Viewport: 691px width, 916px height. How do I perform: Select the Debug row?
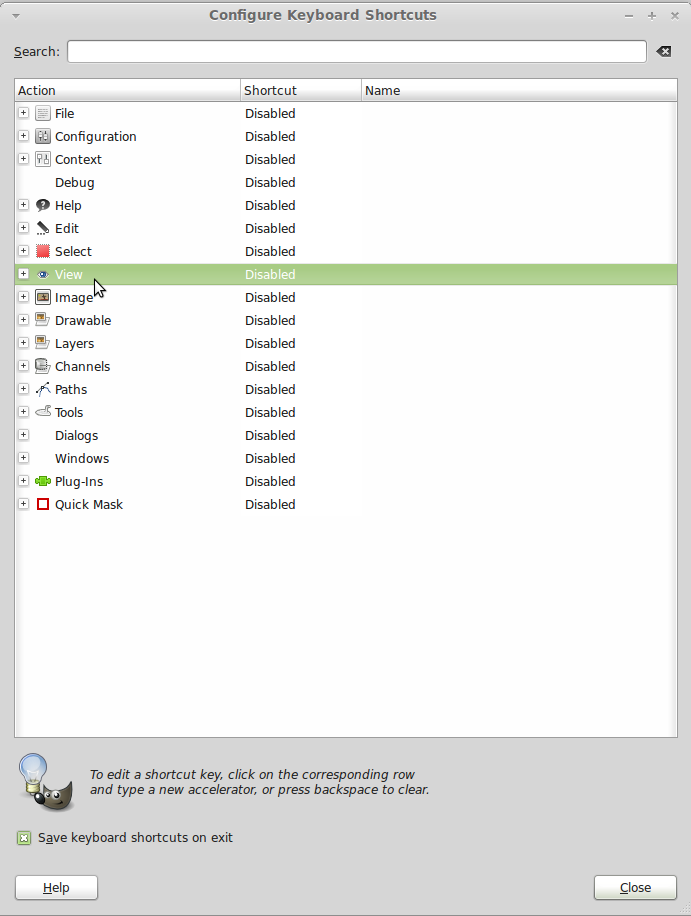346,182
